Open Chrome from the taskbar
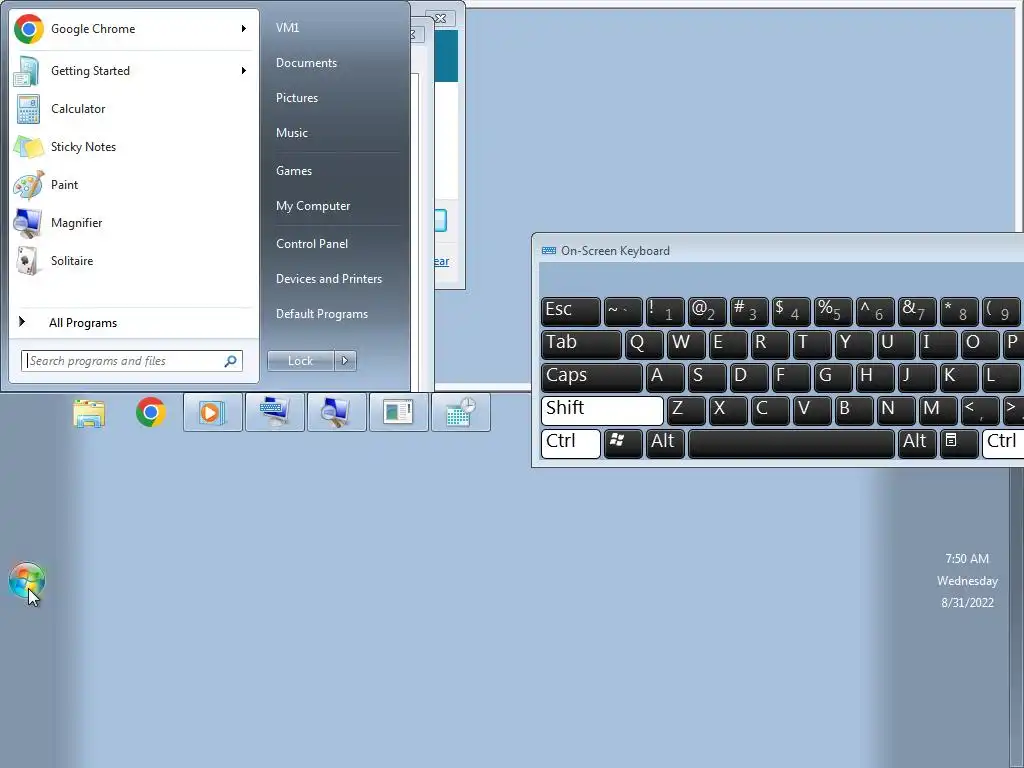This screenshot has height=768, width=1024. [x=151, y=413]
